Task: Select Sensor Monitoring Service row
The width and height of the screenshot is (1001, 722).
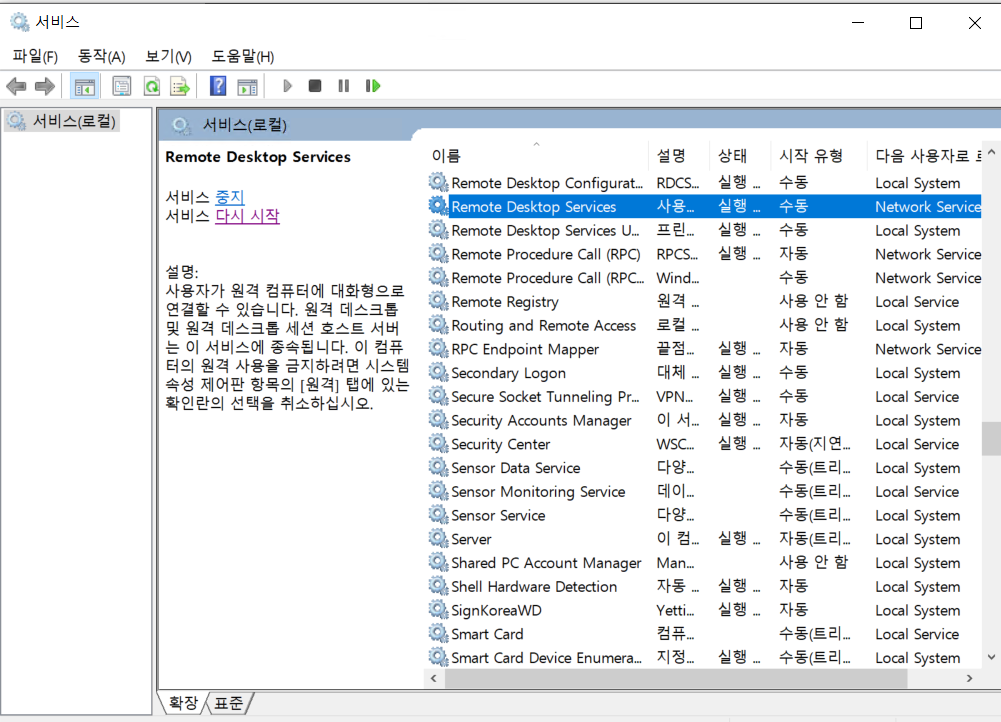Action: click(704, 492)
